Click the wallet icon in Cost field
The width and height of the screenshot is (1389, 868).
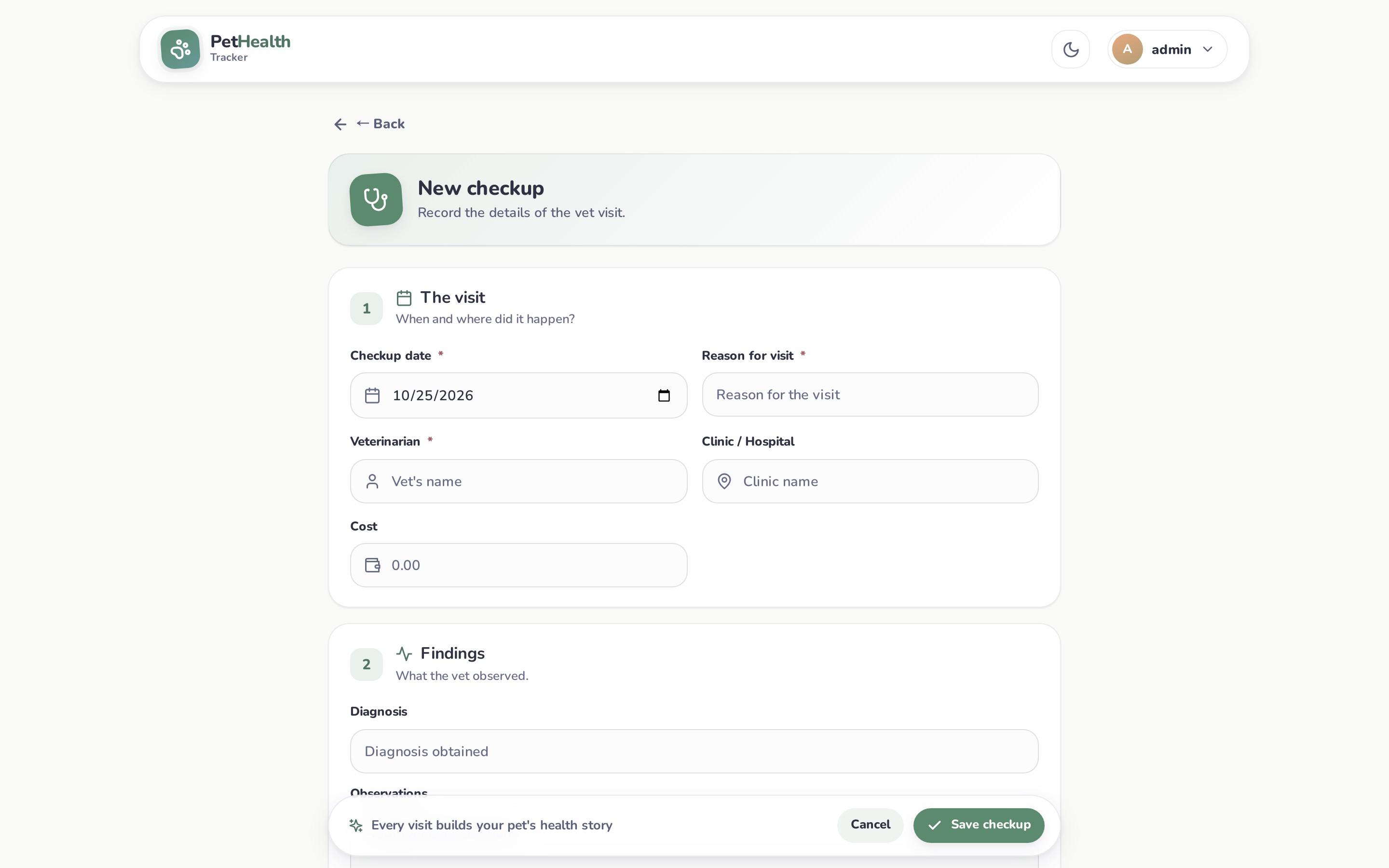click(x=372, y=566)
